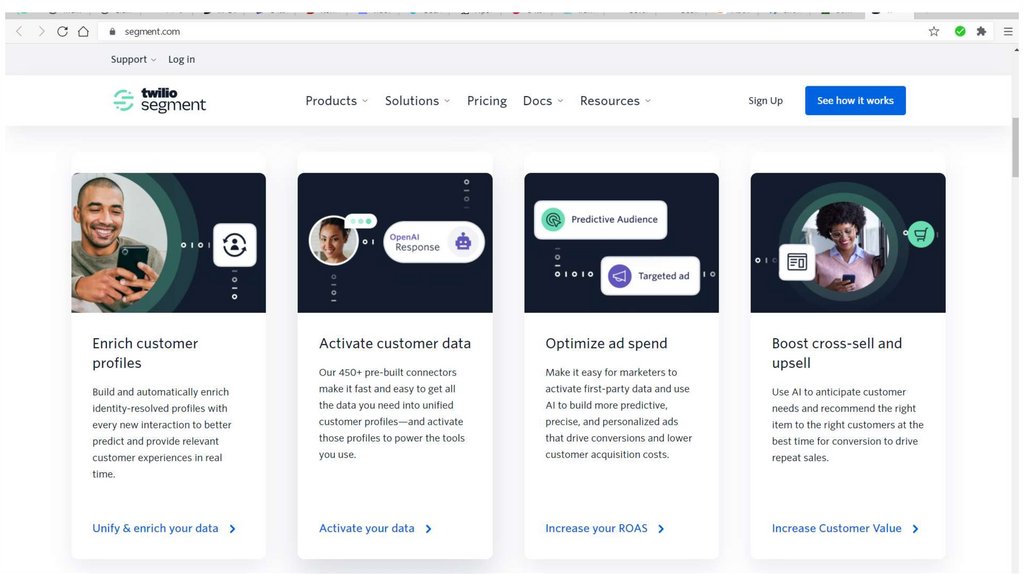The height and width of the screenshot is (574, 1024).
Task: Go to the browser home icon
Action: pyautogui.click(x=83, y=31)
